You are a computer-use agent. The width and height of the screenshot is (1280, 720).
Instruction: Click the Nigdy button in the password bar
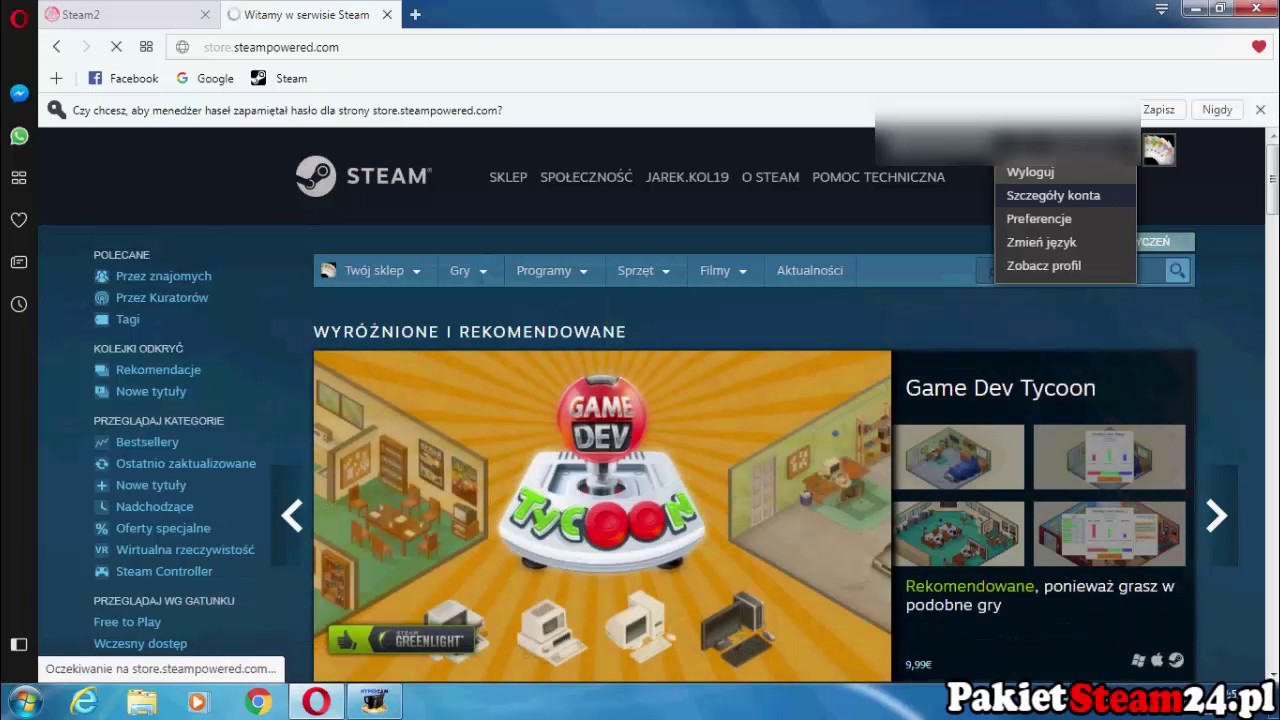pyautogui.click(x=1217, y=110)
